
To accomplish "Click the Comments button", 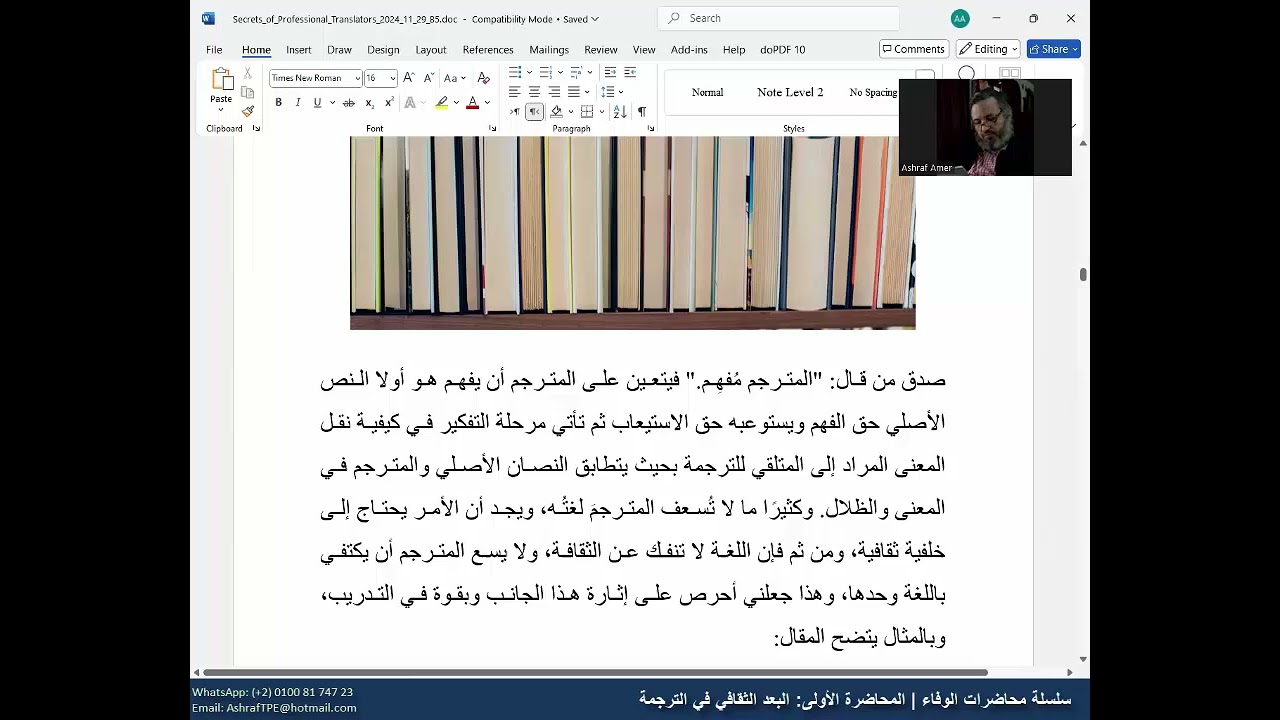I will (x=914, y=49).
